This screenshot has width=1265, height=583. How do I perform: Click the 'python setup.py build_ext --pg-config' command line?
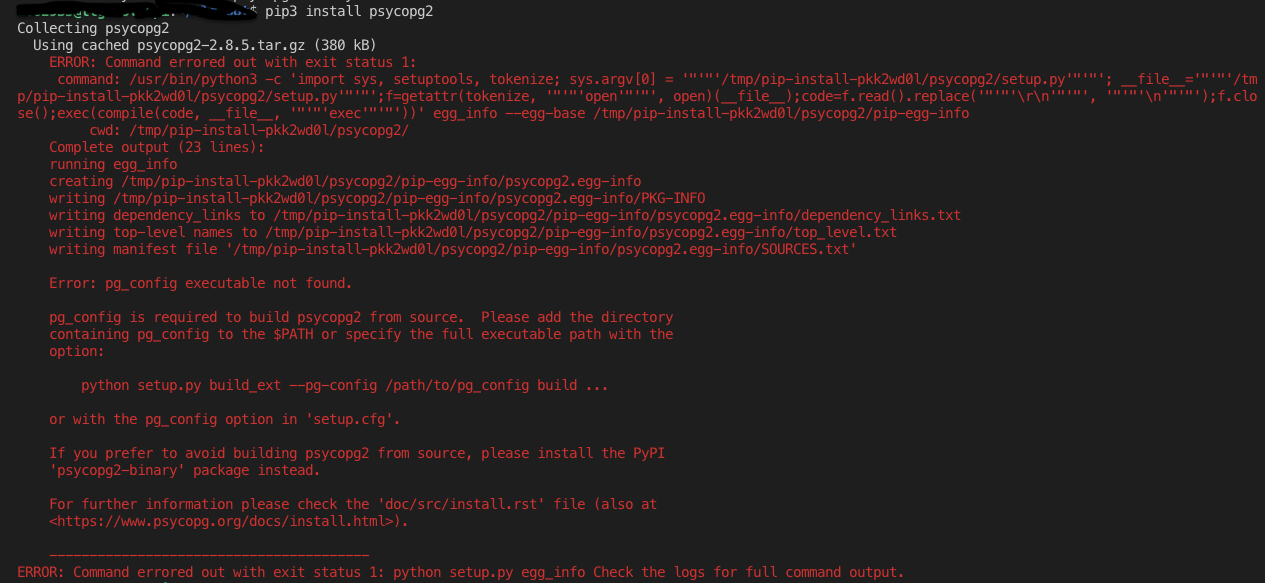[x=345, y=385]
